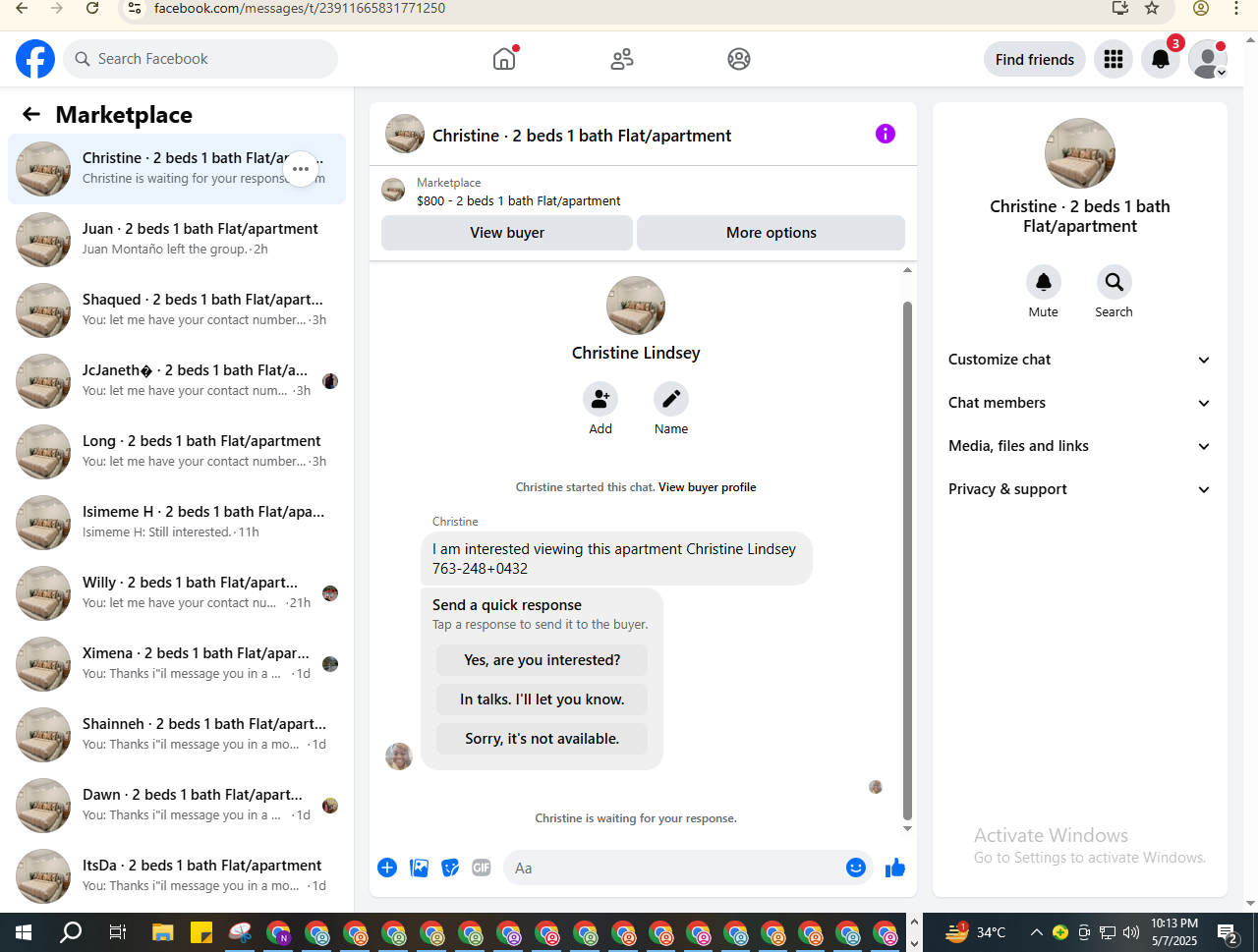The height and width of the screenshot is (952, 1258).
Task: Click the back arrow beside Marketplace
Action: [x=31, y=115]
